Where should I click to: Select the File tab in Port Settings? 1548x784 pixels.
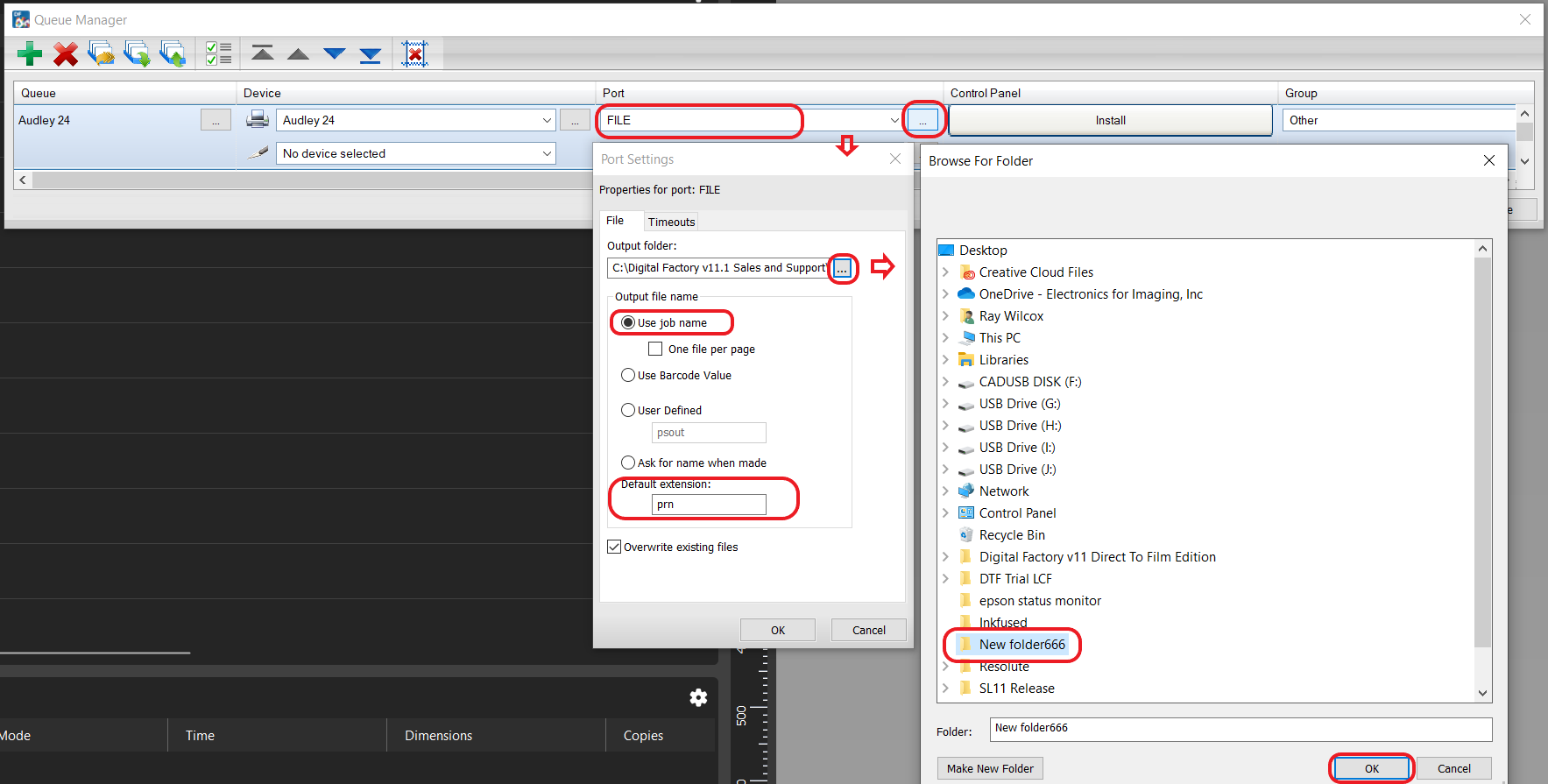pyautogui.click(x=616, y=221)
